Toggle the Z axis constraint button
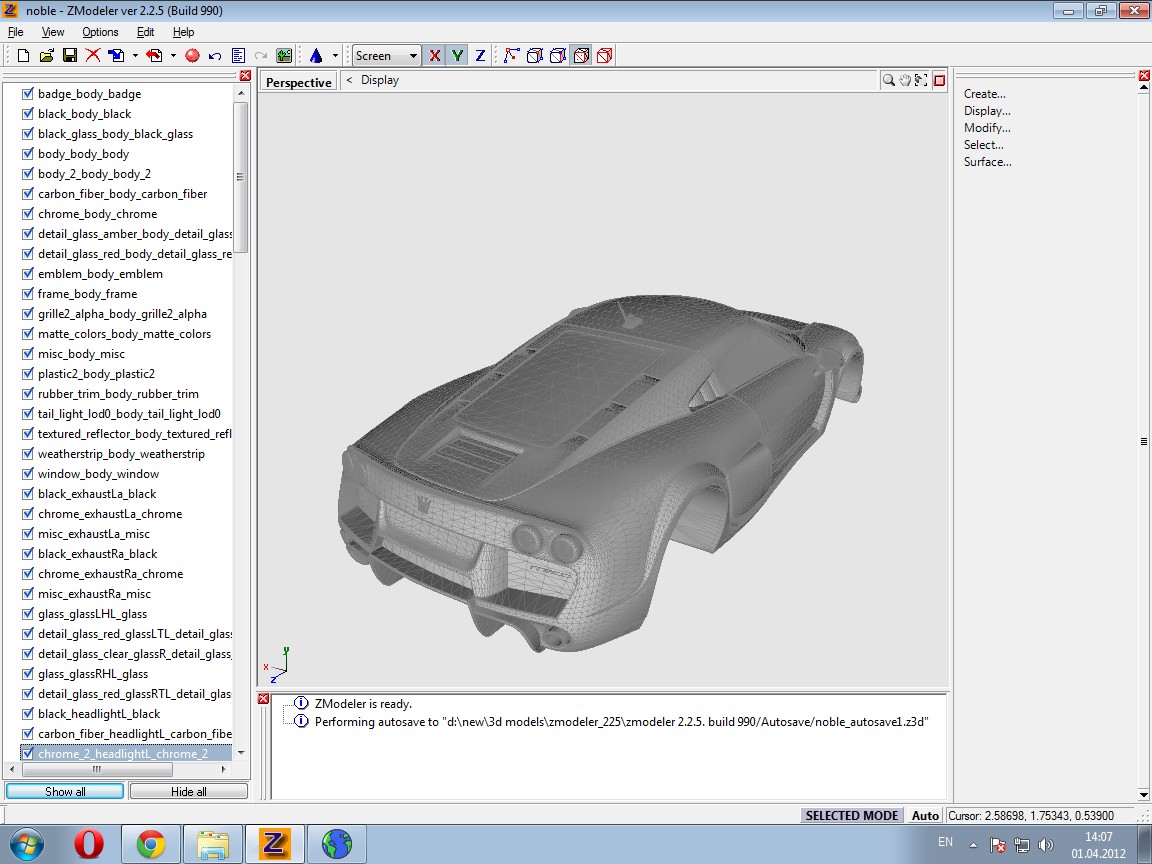This screenshot has width=1152, height=864. click(480, 56)
